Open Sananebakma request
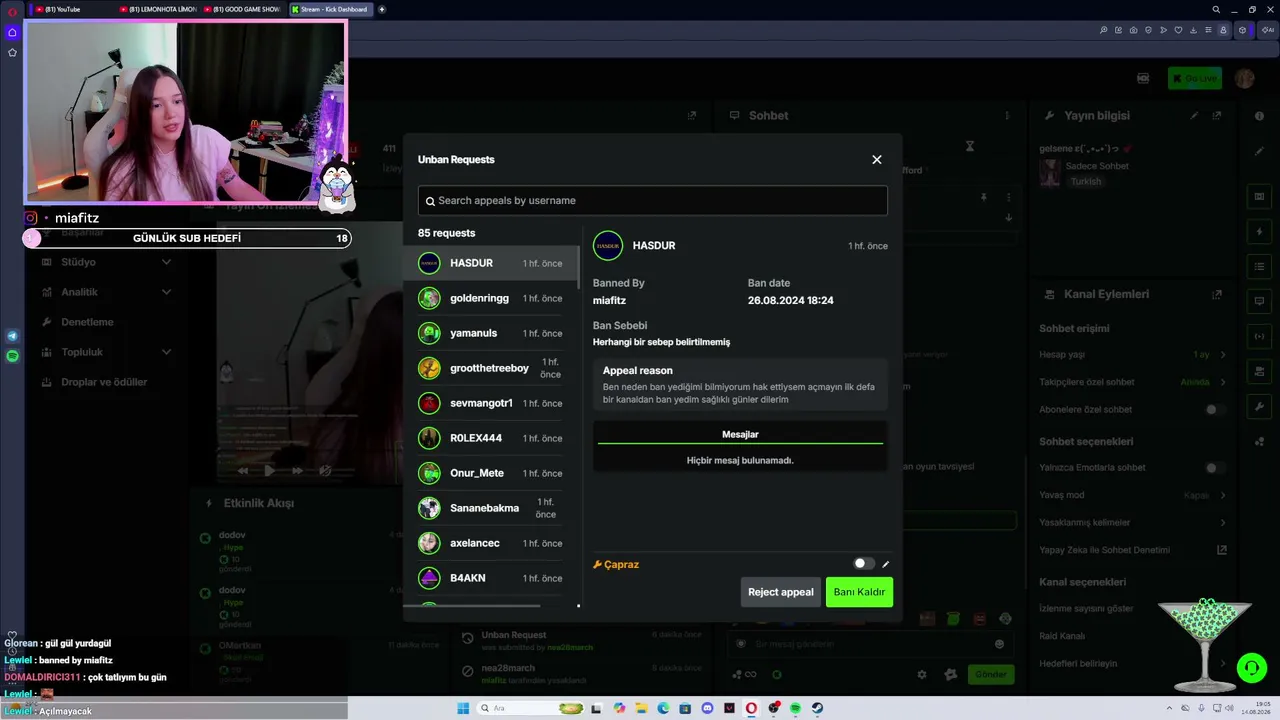The width and height of the screenshot is (1280, 720). click(x=491, y=508)
